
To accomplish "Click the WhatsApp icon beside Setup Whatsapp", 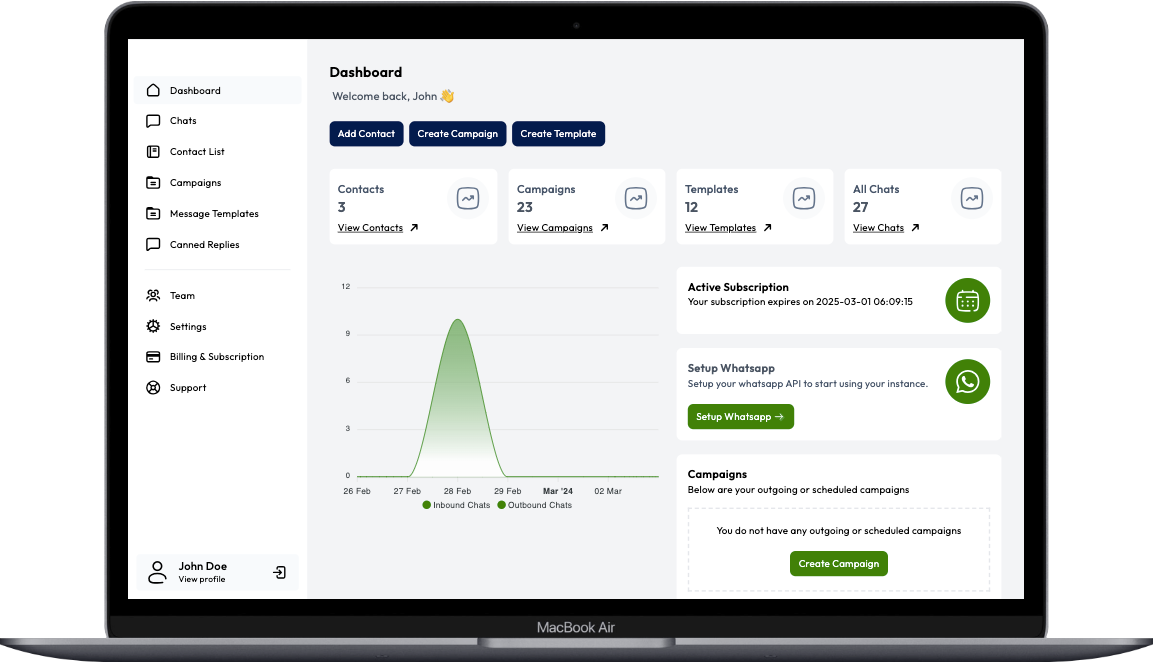I will pos(967,381).
